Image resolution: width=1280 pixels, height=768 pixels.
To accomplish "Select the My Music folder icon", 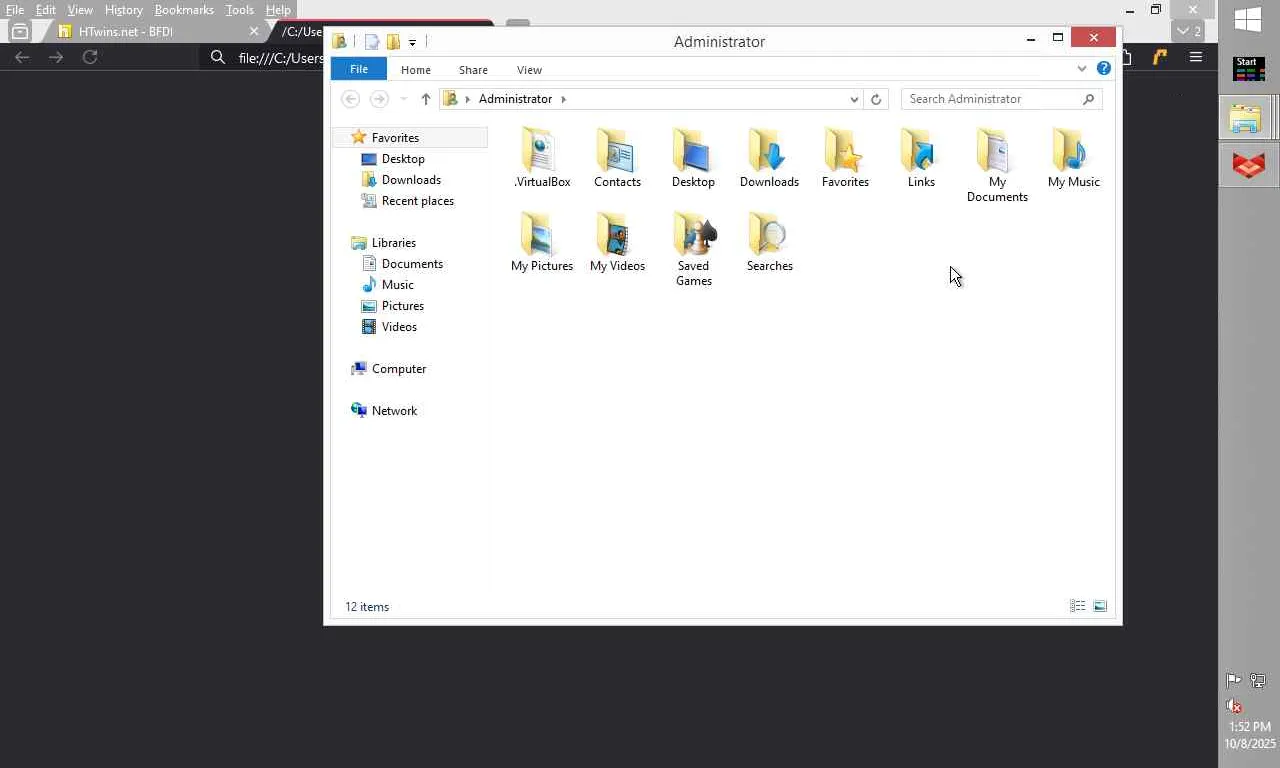I will click(x=1073, y=158).
